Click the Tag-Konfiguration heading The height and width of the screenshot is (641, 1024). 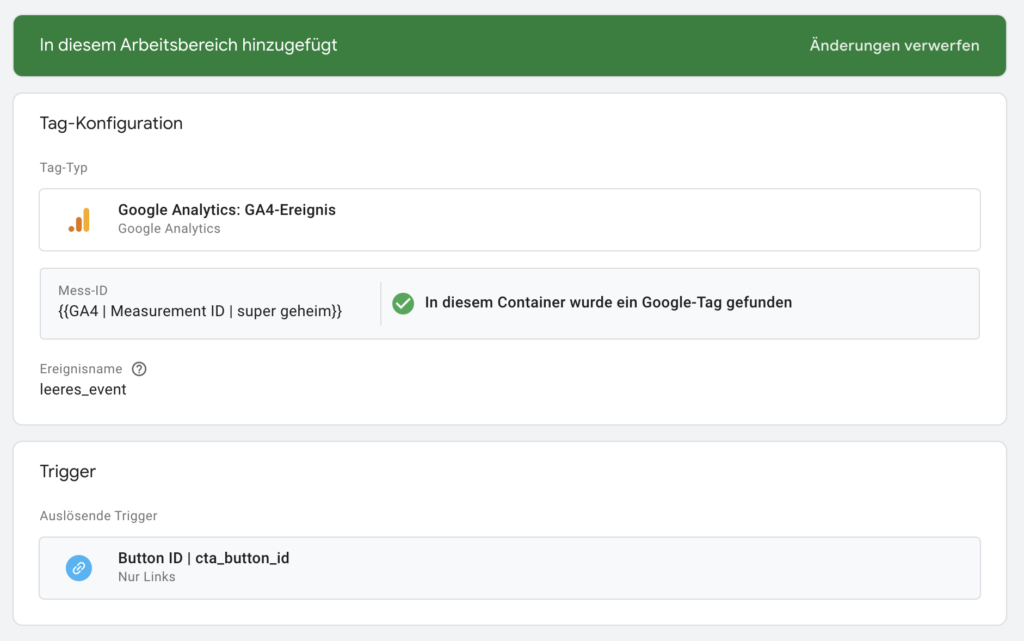(111, 123)
